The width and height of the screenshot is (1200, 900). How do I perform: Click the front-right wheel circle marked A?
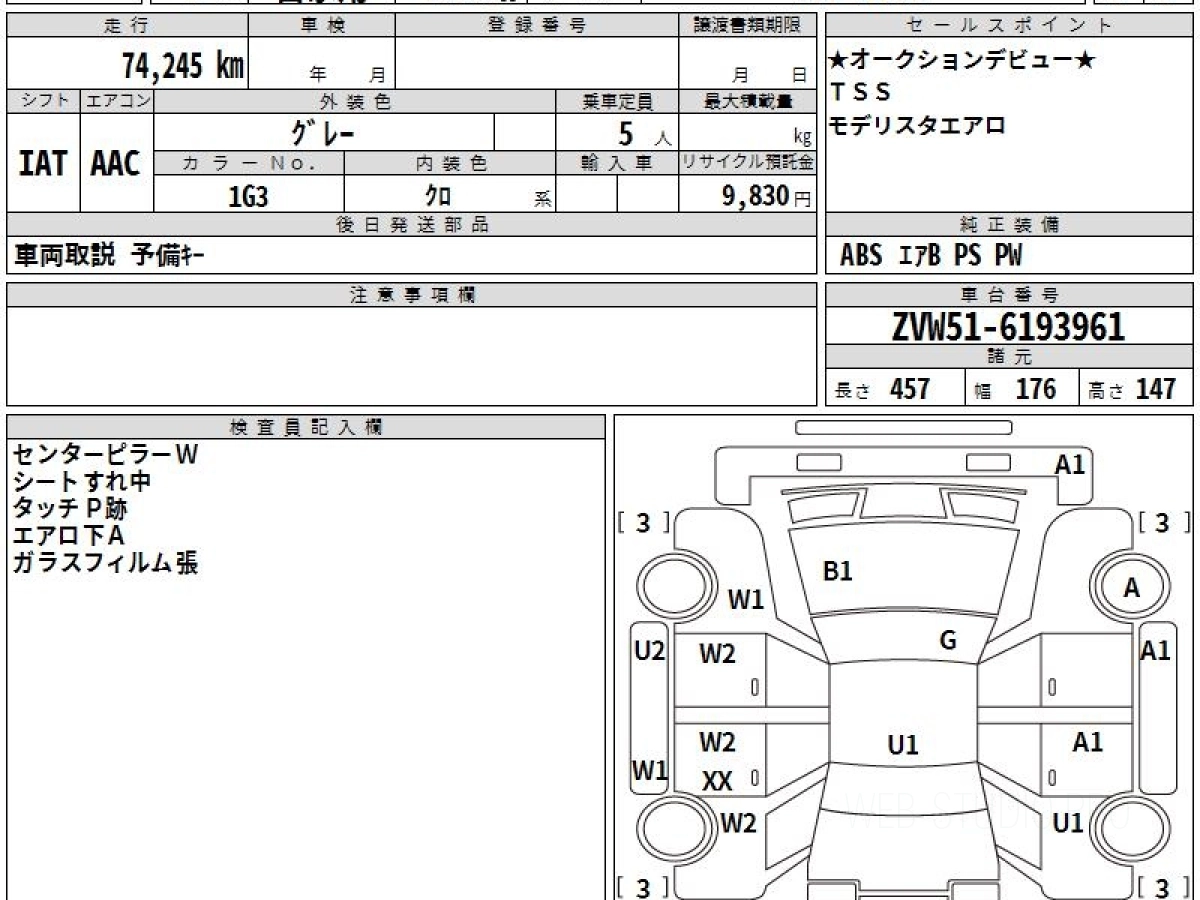1131,588
